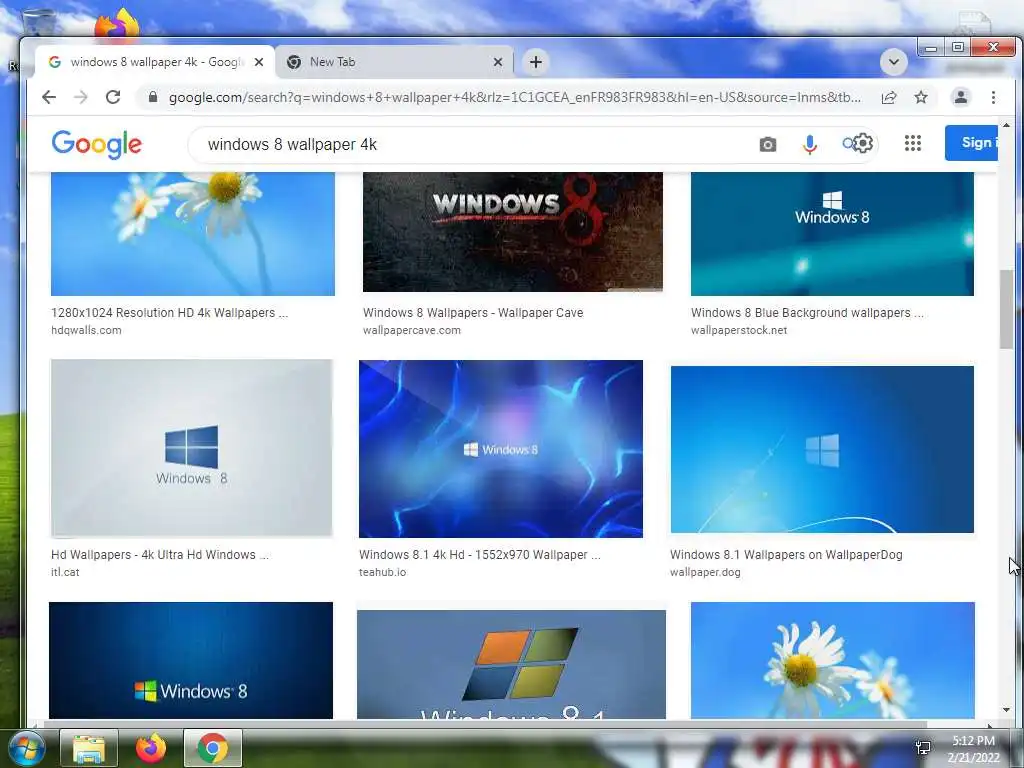
Task: Open the Windows Start orb
Action: (26, 748)
